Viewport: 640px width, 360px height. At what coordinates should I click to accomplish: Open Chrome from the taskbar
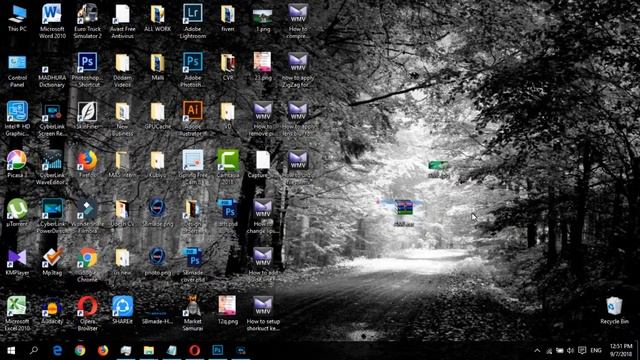pos(80,350)
